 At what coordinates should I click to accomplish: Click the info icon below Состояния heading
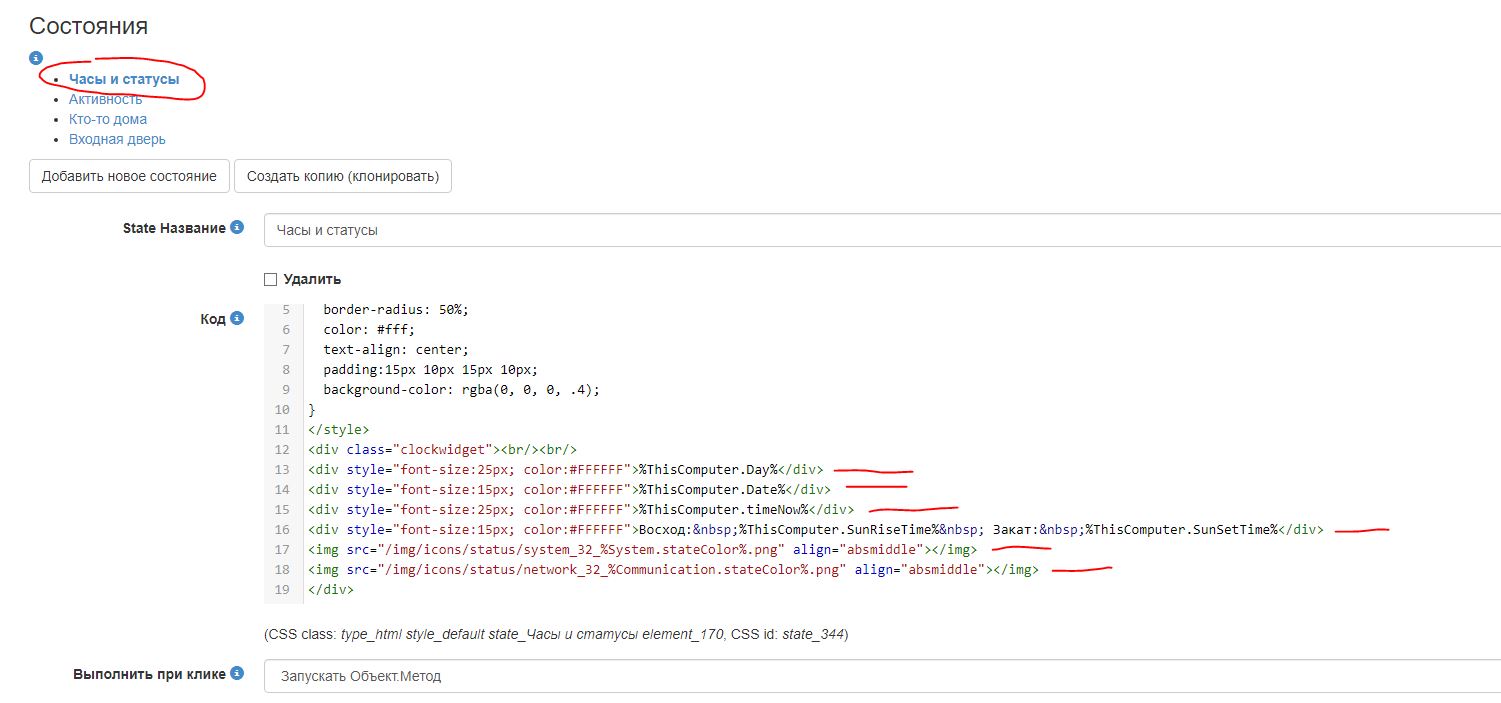[36, 58]
